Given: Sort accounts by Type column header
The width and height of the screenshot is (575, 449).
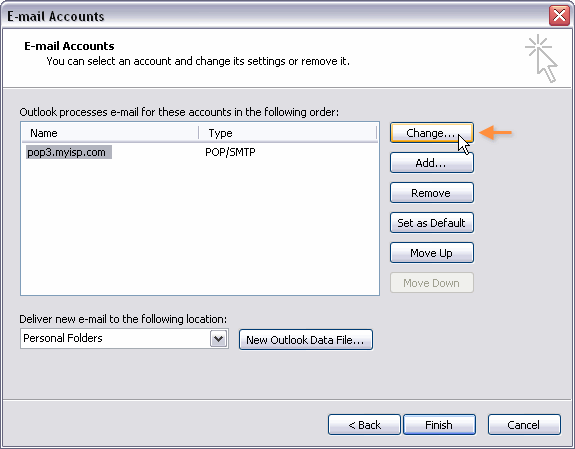Looking at the screenshot, I should [x=288, y=133].
